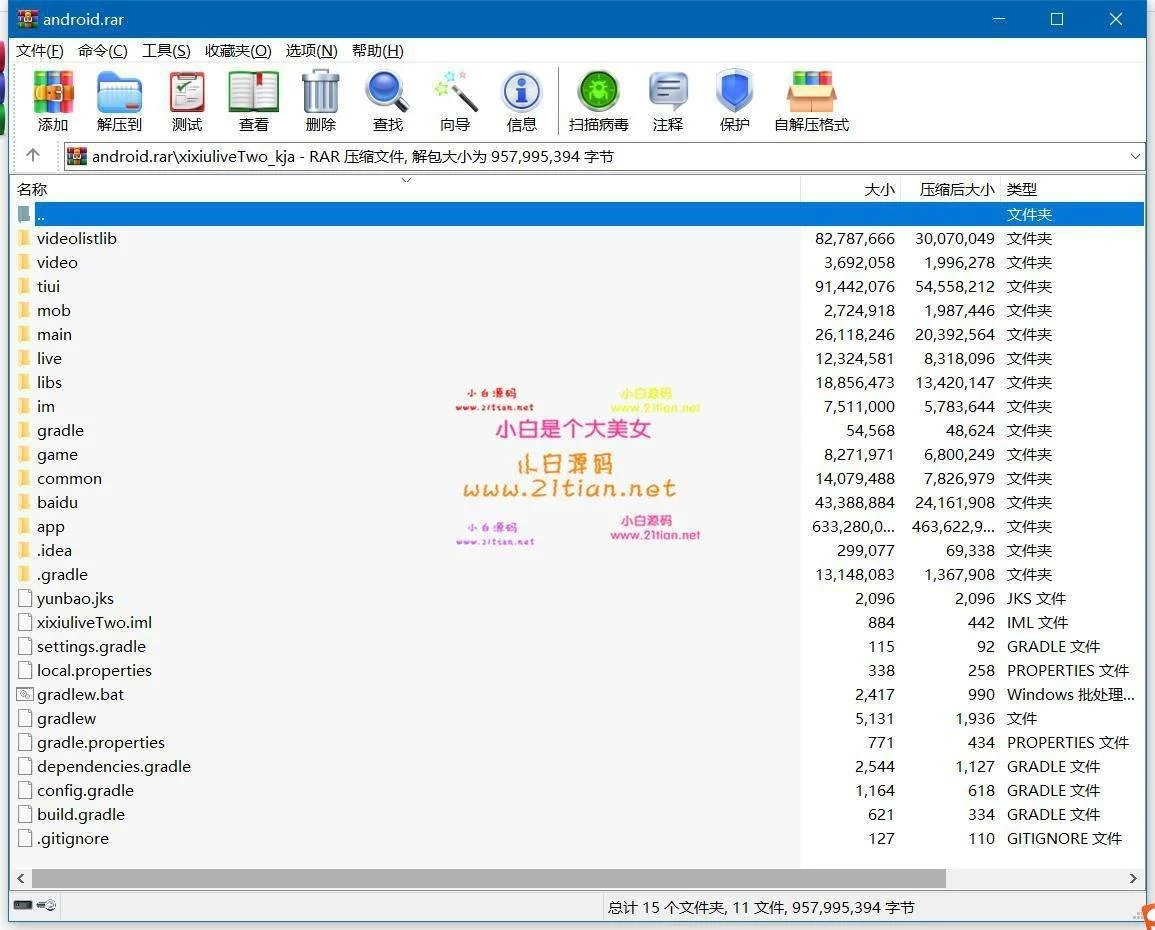Select the build.gradle file
The height and width of the screenshot is (930, 1155).
81,814
